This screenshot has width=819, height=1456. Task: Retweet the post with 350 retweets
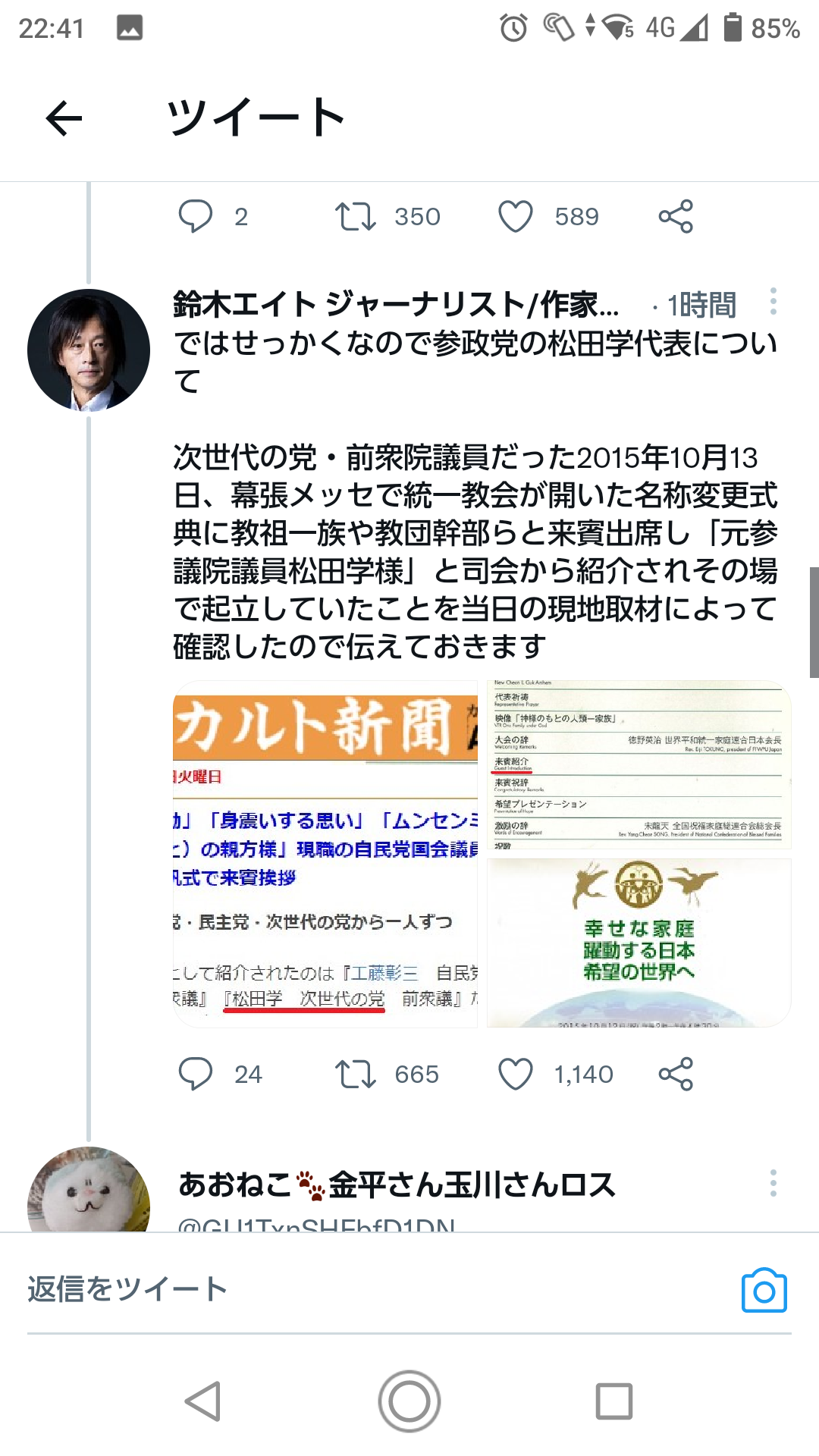(356, 216)
